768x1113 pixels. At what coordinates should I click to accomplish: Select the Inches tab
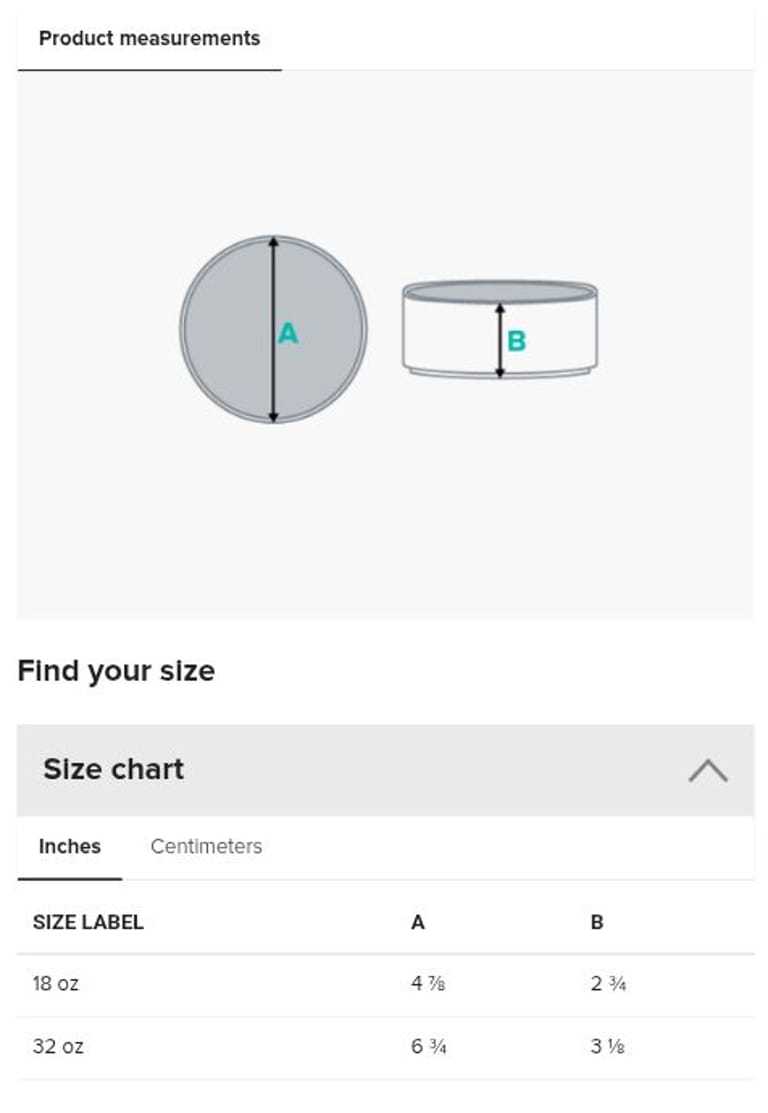tap(69, 846)
